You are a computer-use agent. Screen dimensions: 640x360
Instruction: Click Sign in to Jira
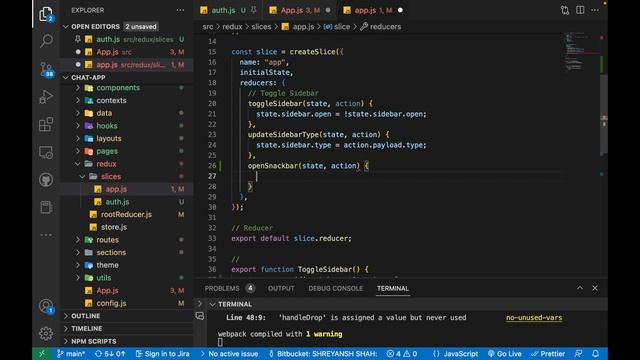pos(162,353)
